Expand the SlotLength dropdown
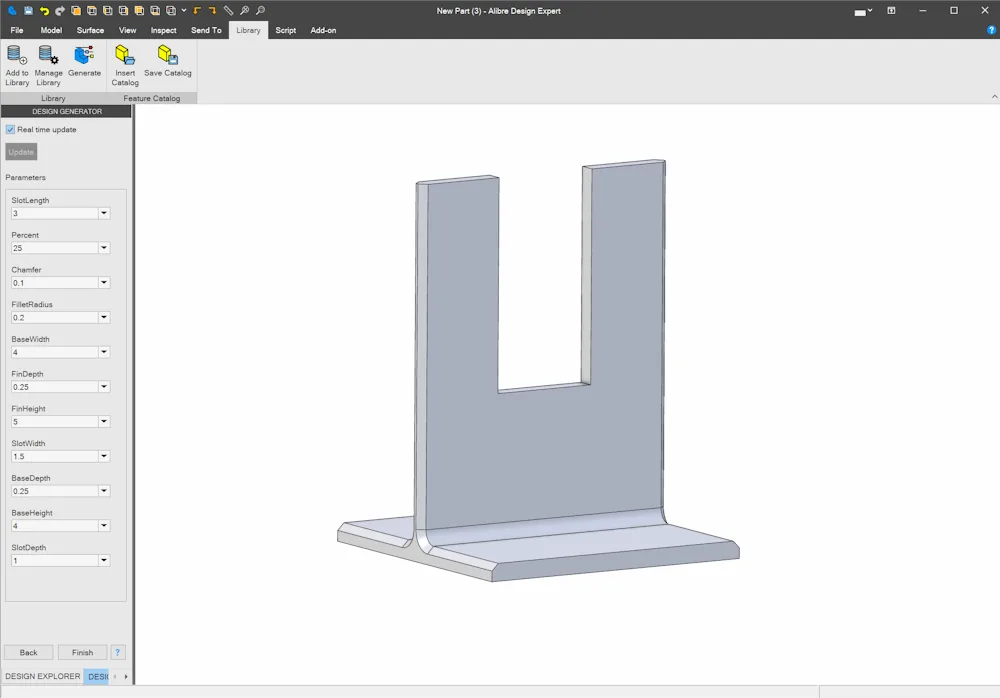The height and width of the screenshot is (698, 1000). tap(103, 213)
